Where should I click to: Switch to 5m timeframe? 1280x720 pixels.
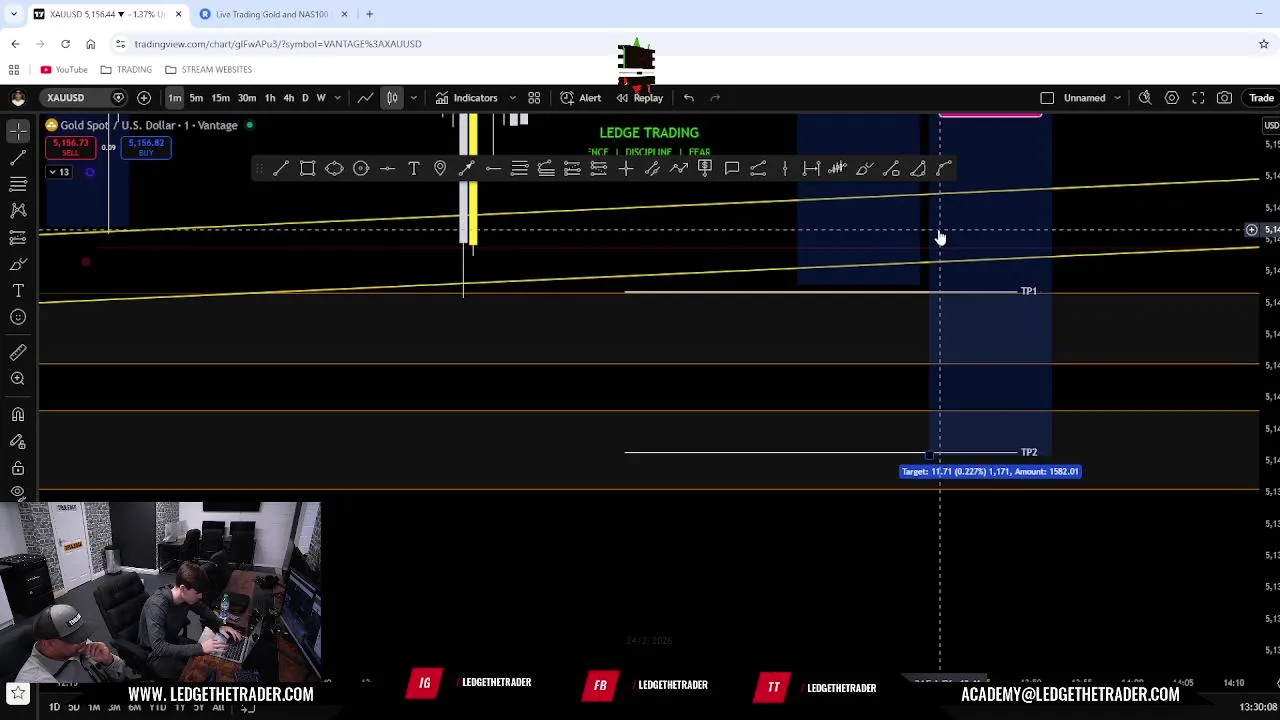coord(196,98)
